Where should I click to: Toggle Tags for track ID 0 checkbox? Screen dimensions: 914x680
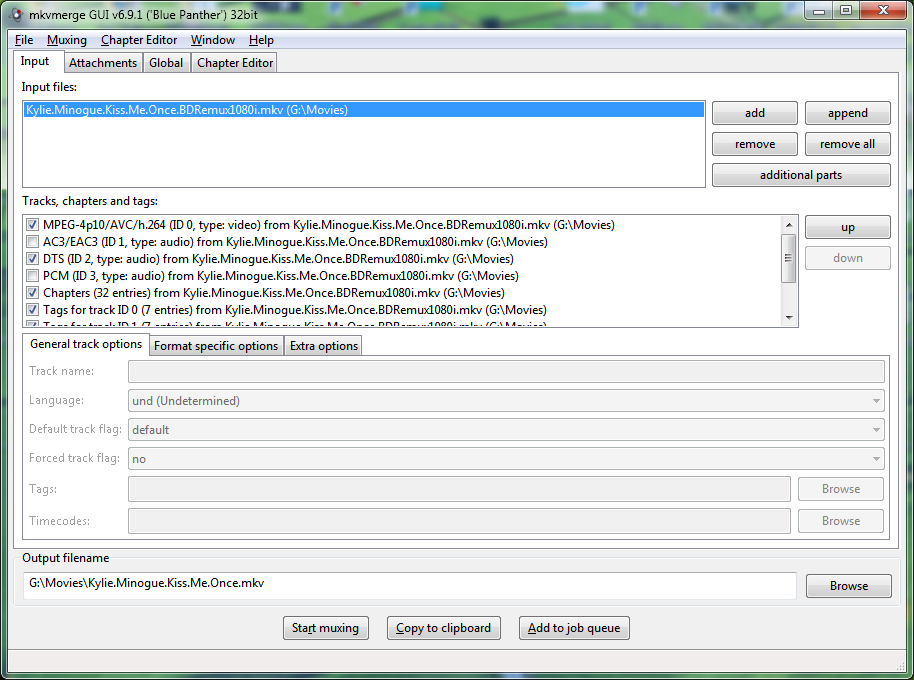point(33,309)
